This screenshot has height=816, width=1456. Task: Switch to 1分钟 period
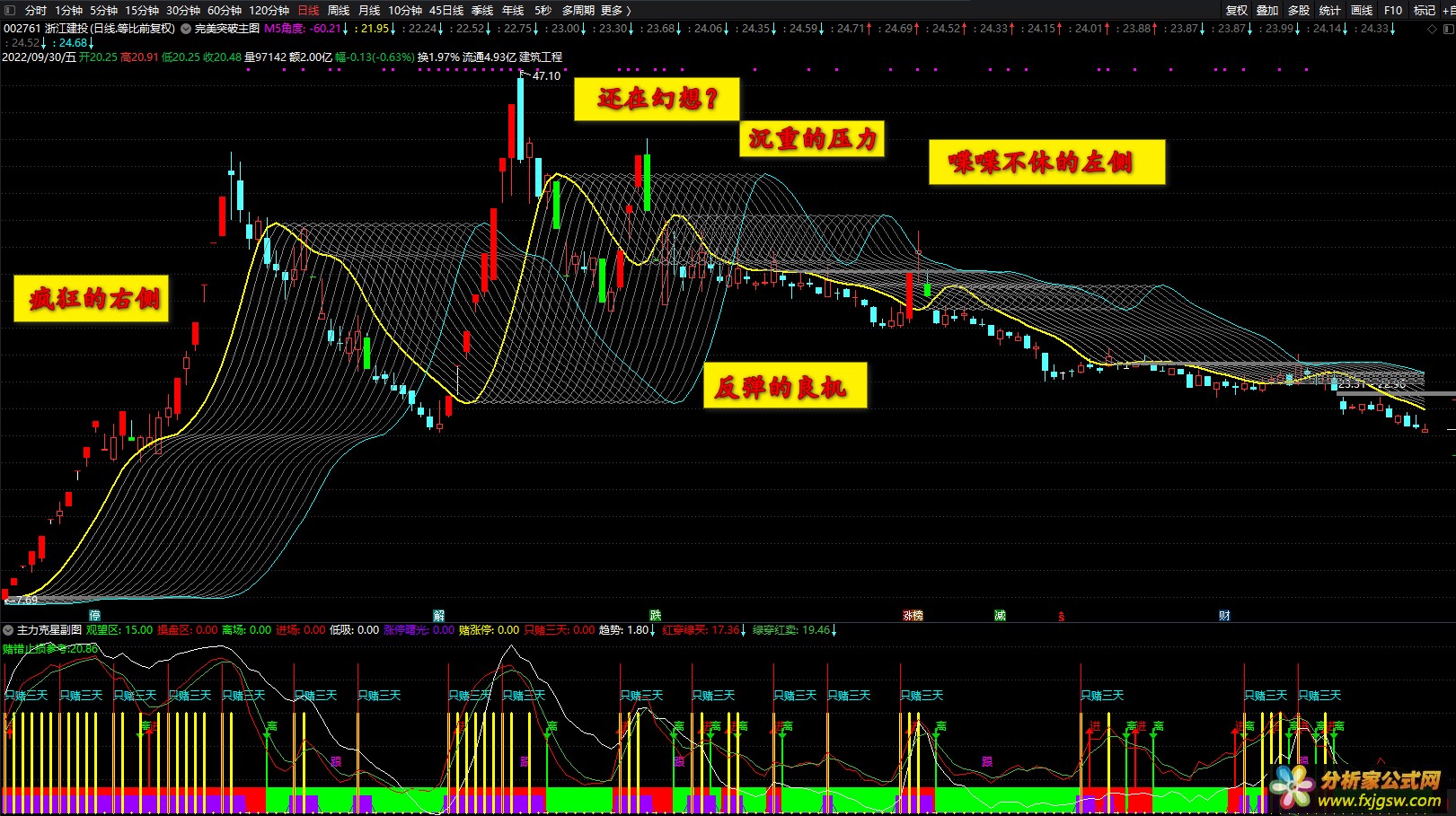click(69, 11)
